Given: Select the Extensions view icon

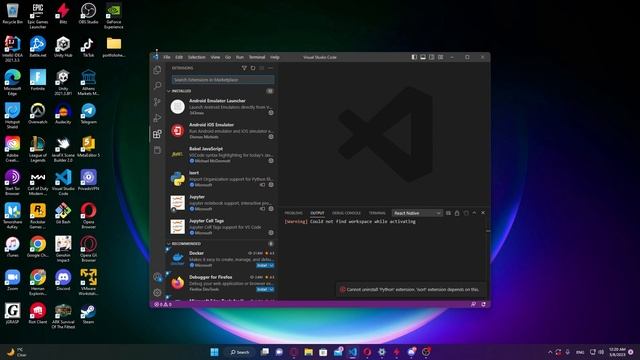Looking at the screenshot, I should coord(157,134).
